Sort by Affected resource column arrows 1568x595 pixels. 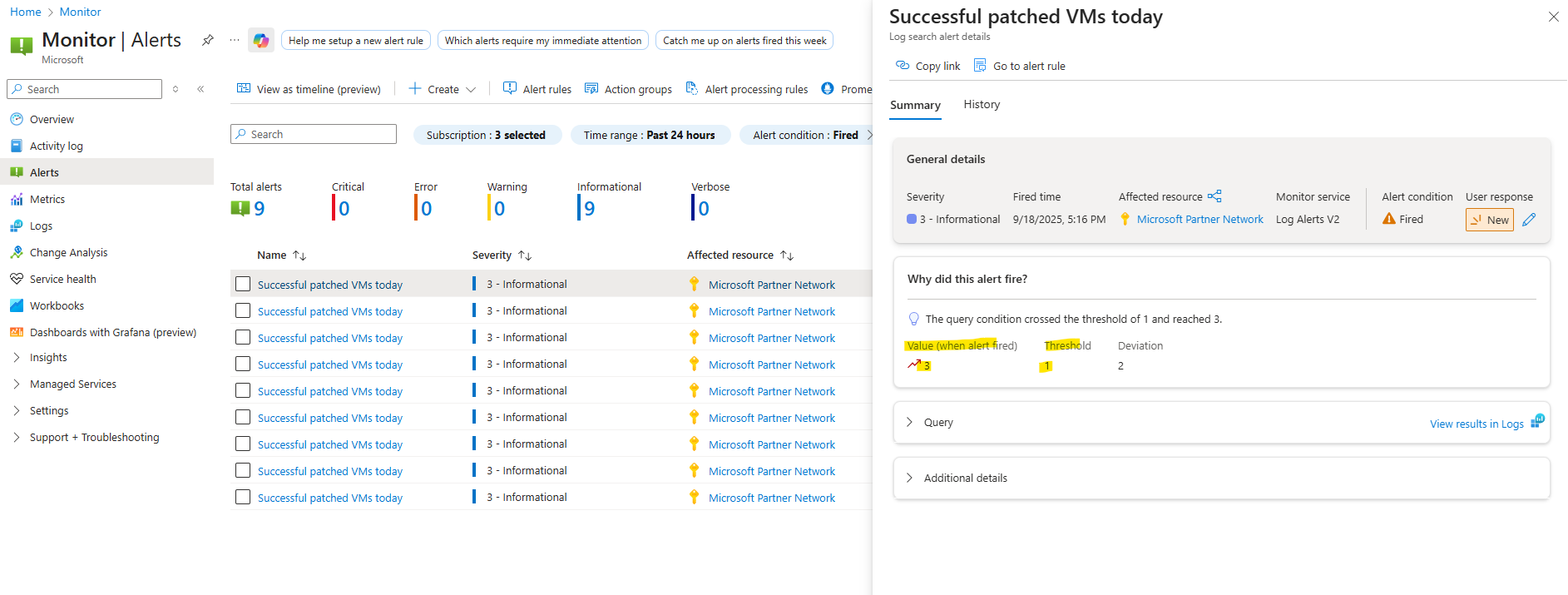click(x=787, y=255)
